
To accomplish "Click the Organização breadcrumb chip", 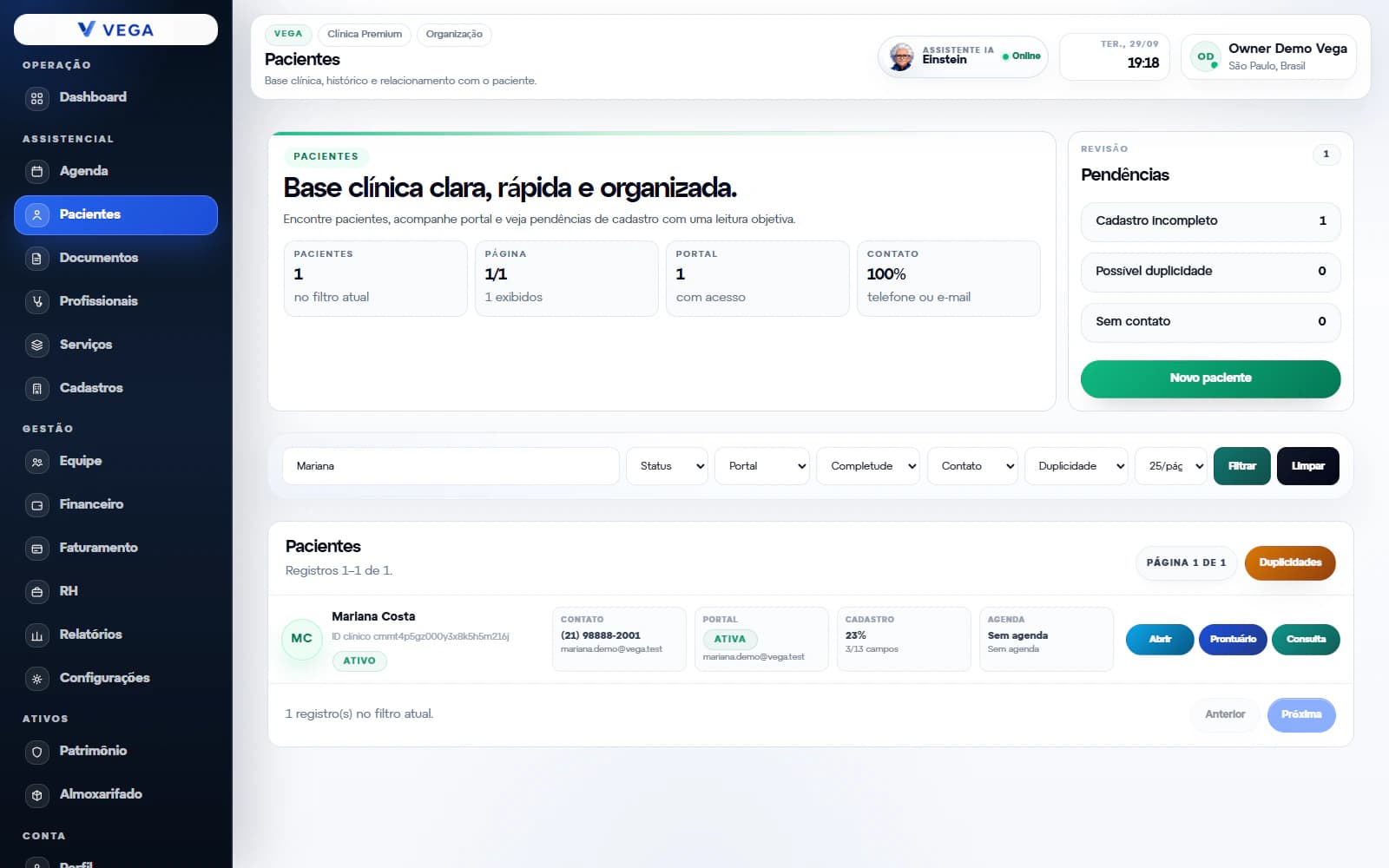I will (454, 35).
